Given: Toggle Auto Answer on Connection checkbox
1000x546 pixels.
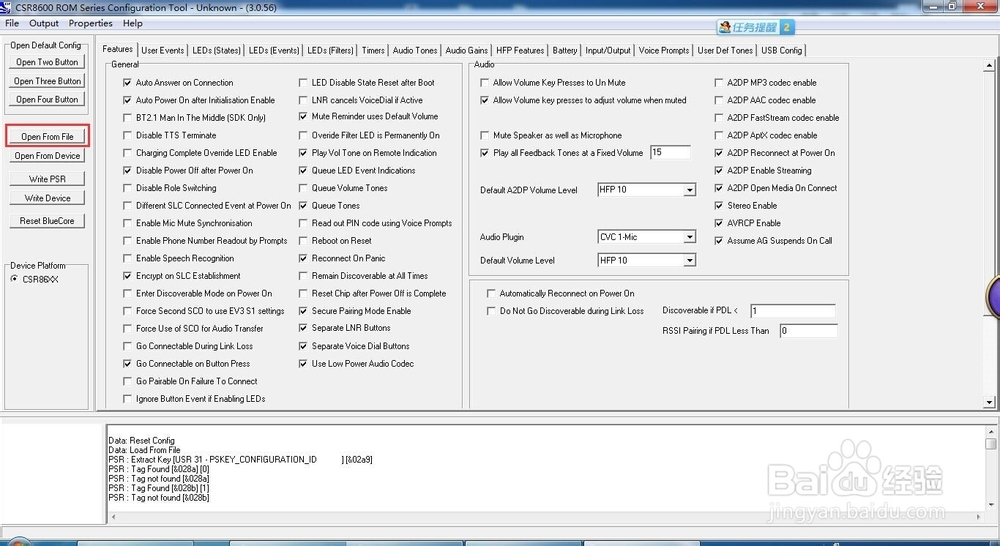Looking at the screenshot, I should pos(127,83).
